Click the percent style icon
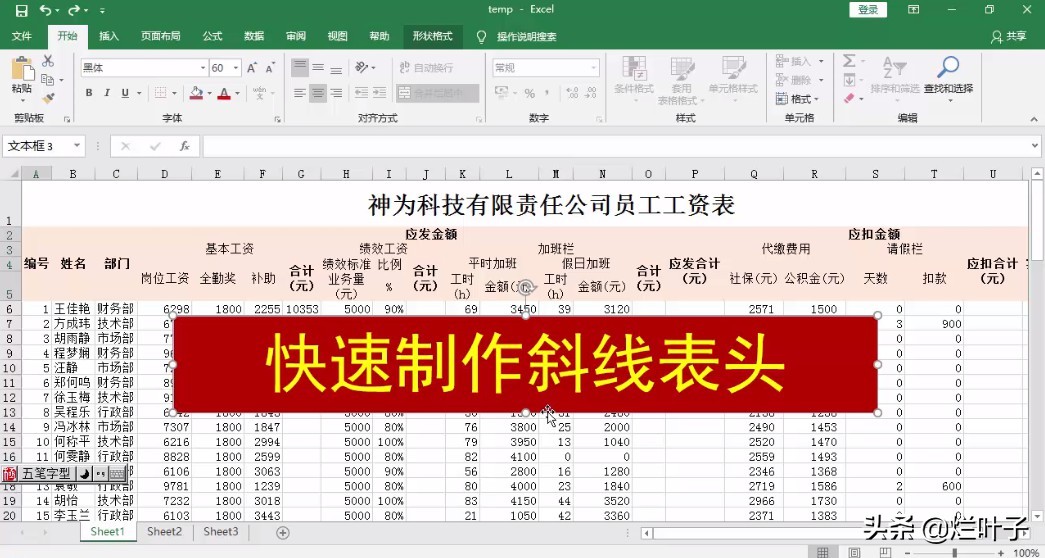 coord(529,93)
